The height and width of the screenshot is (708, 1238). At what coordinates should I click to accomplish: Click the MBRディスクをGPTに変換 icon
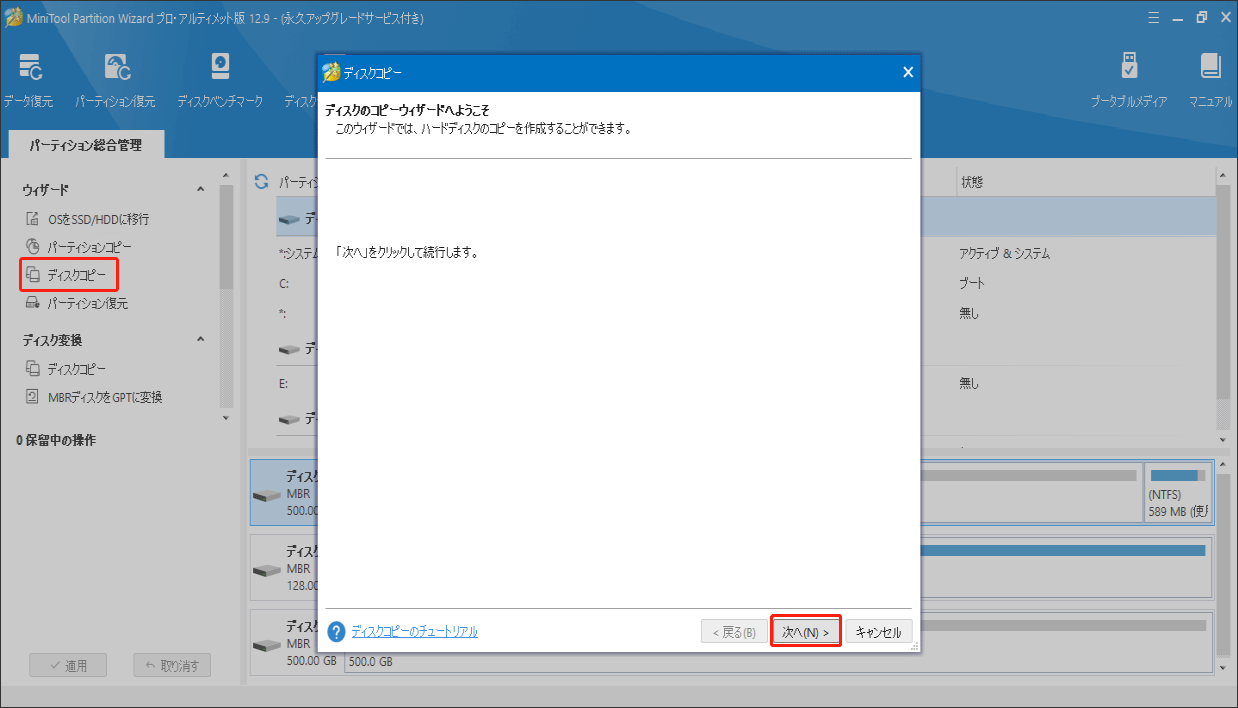click(x=32, y=397)
